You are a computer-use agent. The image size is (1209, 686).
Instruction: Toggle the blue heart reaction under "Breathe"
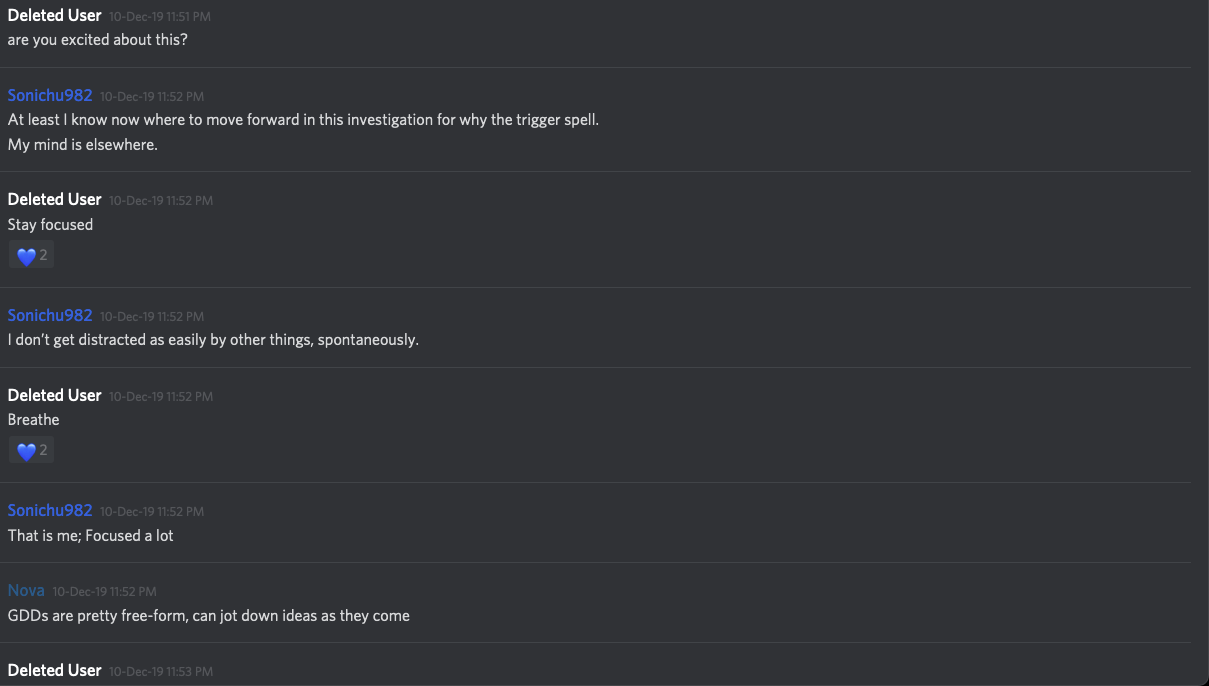pyautogui.click(x=31, y=451)
